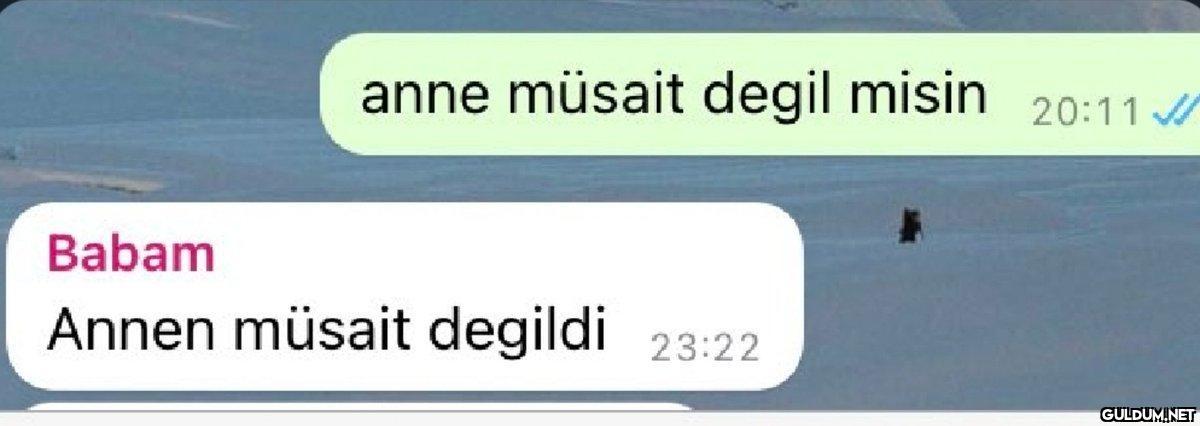Tap wallpaper area left of the green bubble

pyautogui.click(x=160, y=100)
